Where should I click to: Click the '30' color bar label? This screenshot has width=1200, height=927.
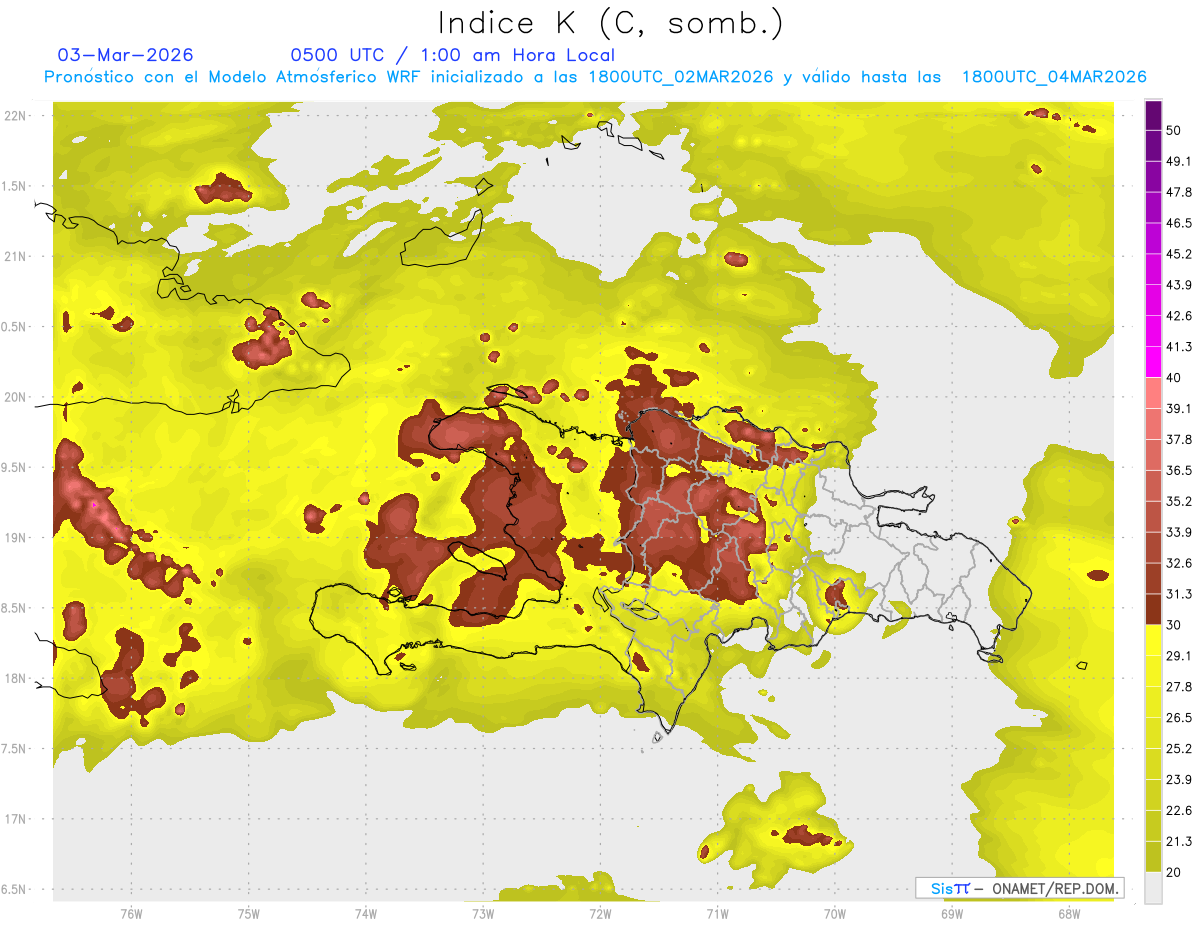click(x=1174, y=625)
